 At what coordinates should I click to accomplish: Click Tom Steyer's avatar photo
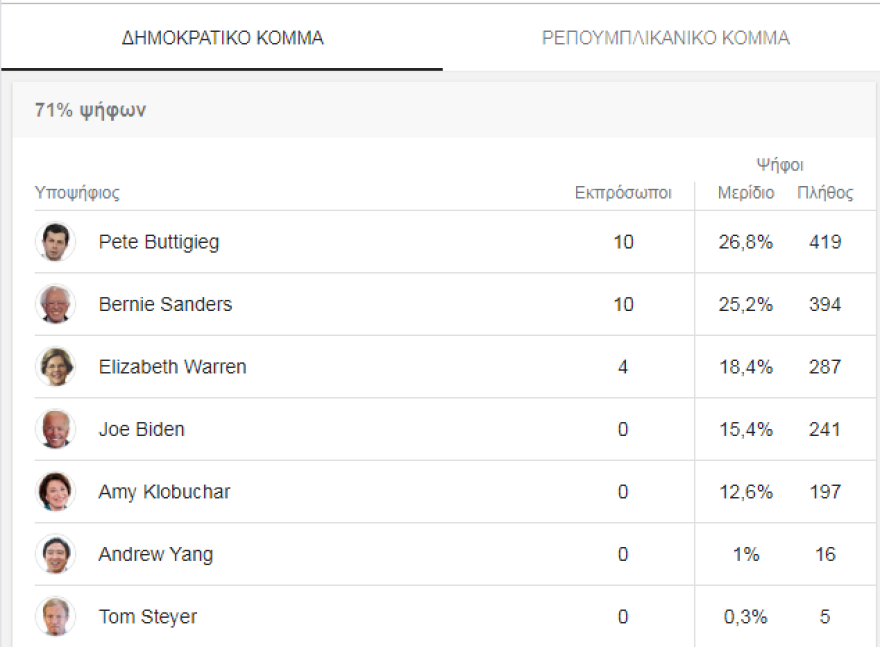(x=55, y=616)
